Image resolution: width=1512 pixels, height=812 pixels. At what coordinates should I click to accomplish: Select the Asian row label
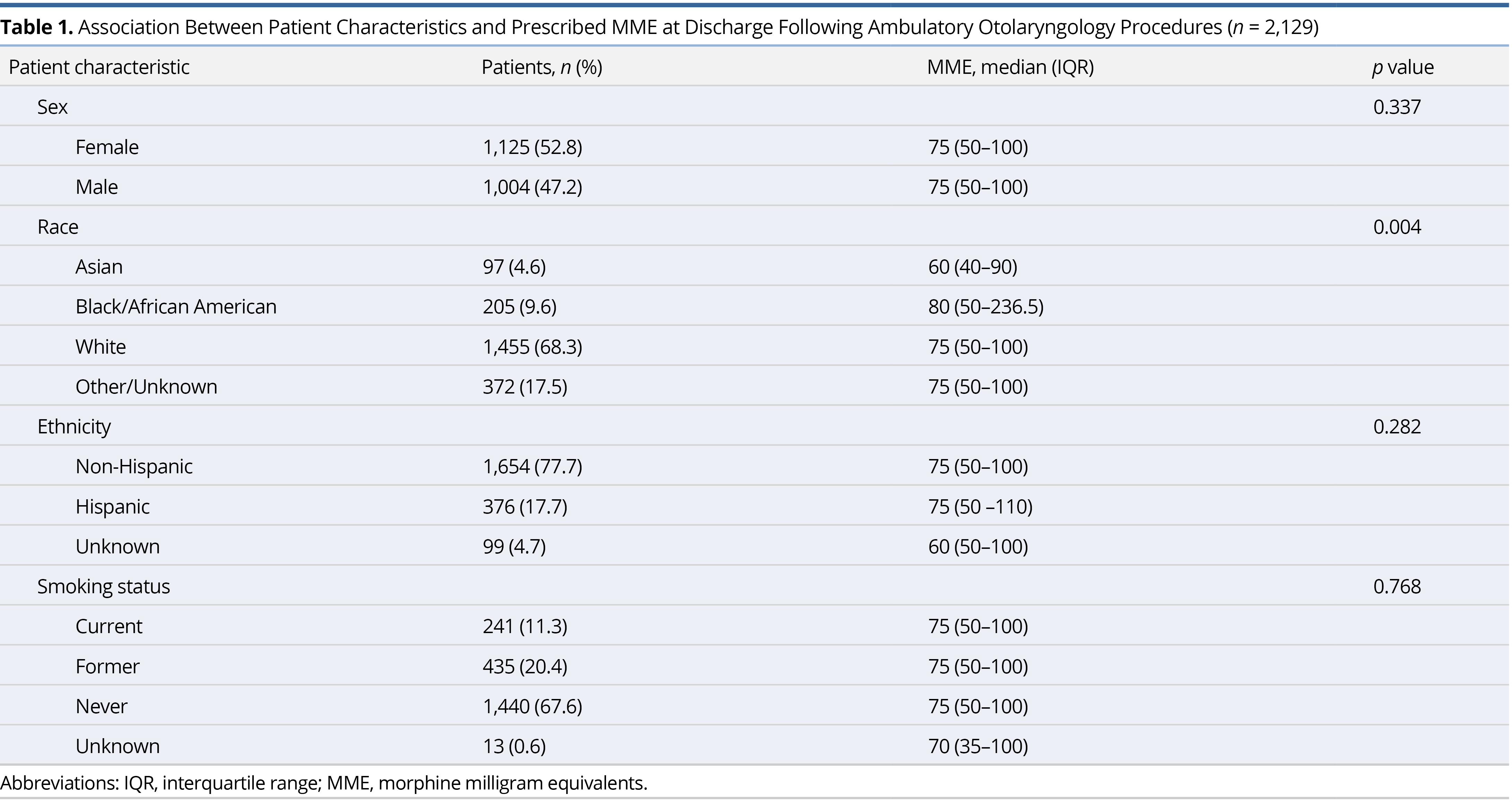[x=98, y=267]
